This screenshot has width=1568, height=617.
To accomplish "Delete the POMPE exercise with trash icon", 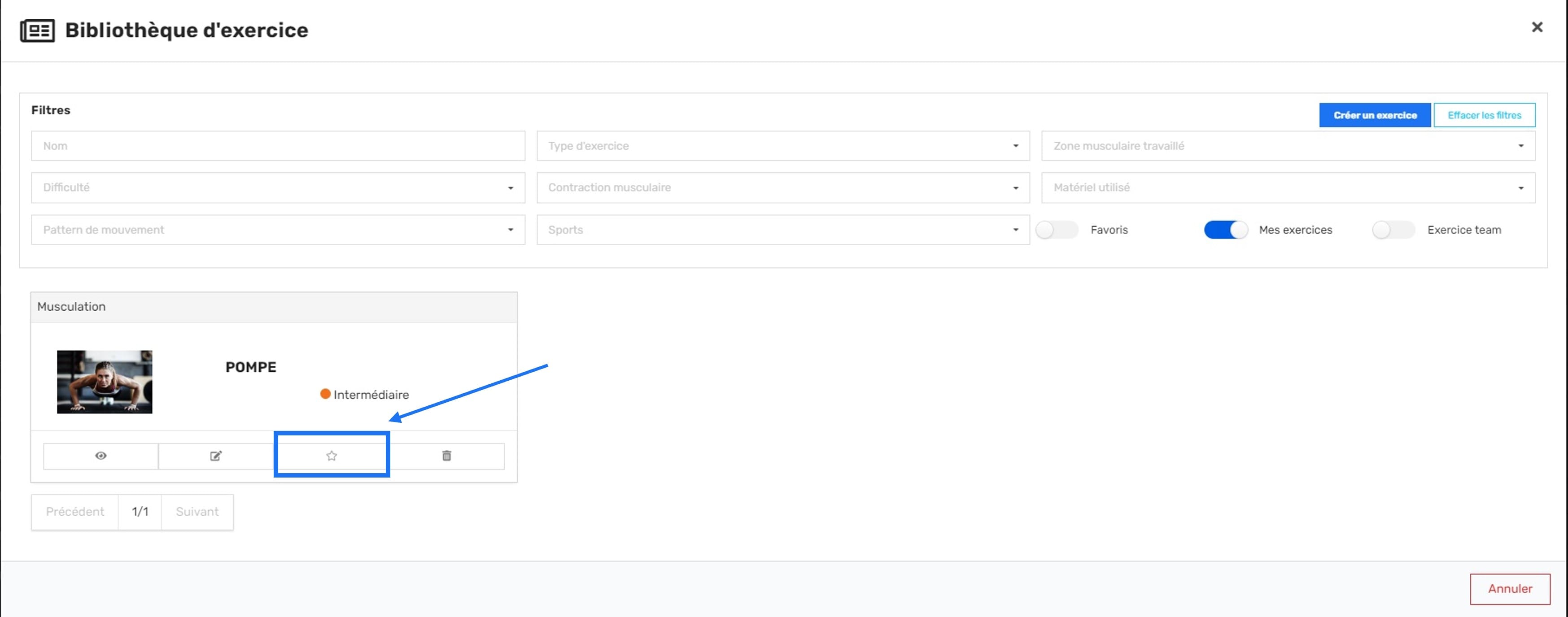I will pyautogui.click(x=446, y=456).
